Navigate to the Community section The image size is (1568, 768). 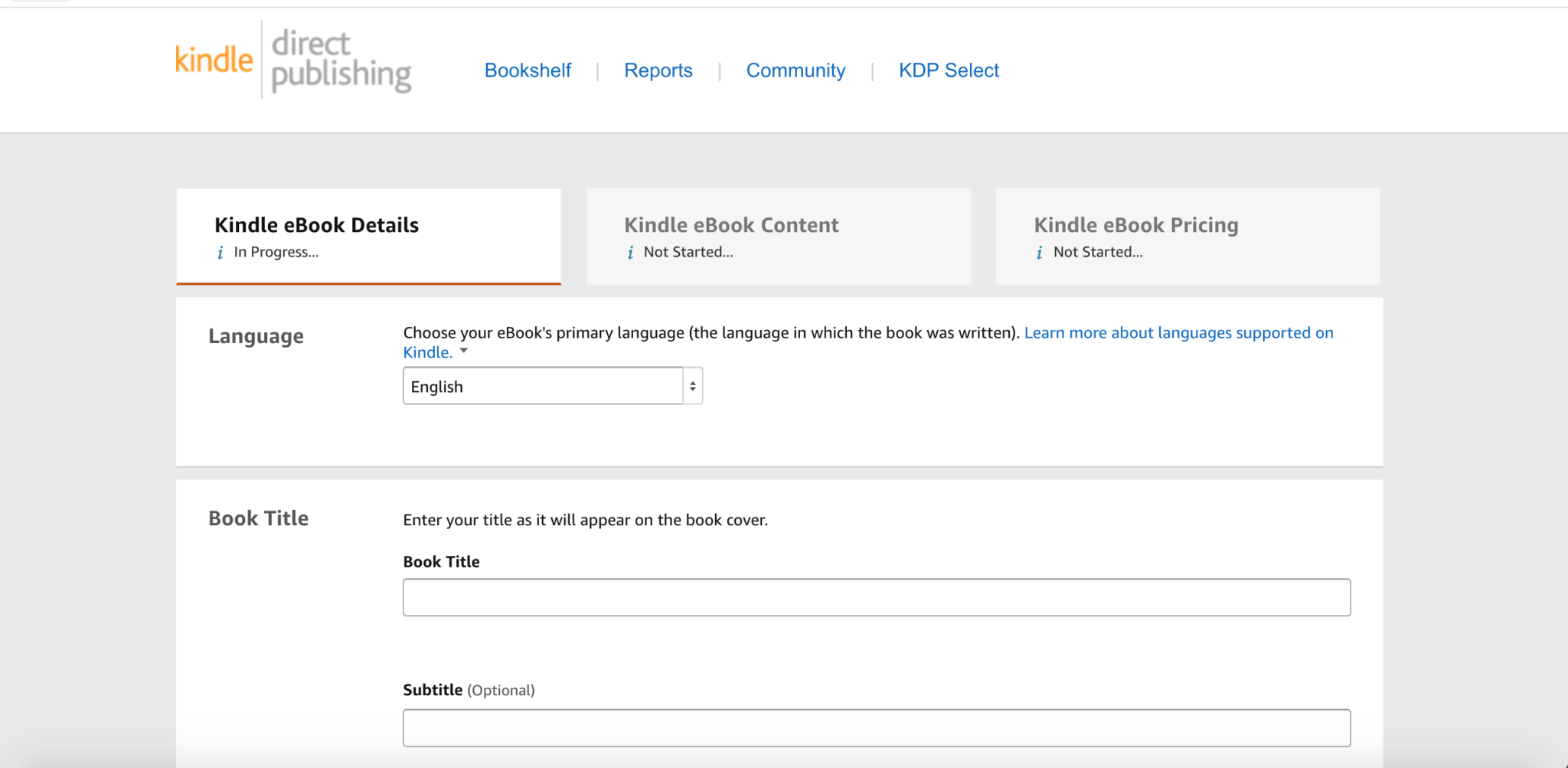click(x=795, y=70)
